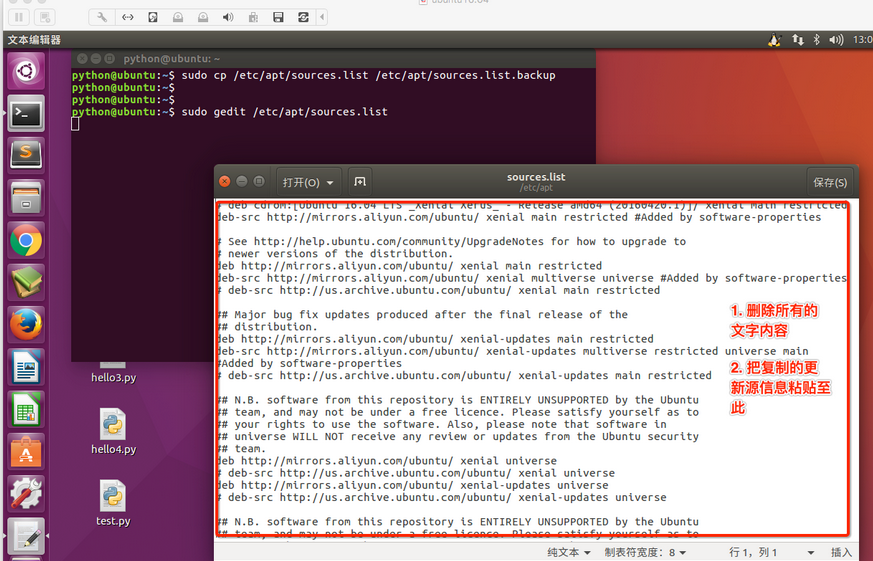Click the sources.list title in gedit header
Viewport: 873px width, 561px height.
point(536,177)
